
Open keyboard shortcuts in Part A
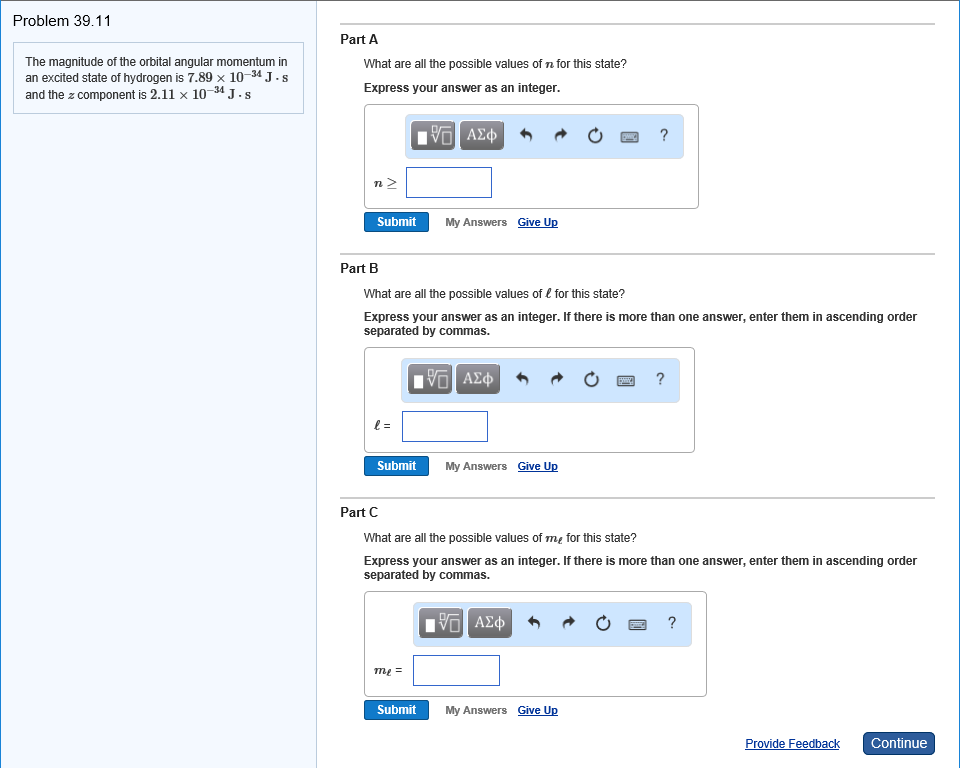click(x=630, y=135)
